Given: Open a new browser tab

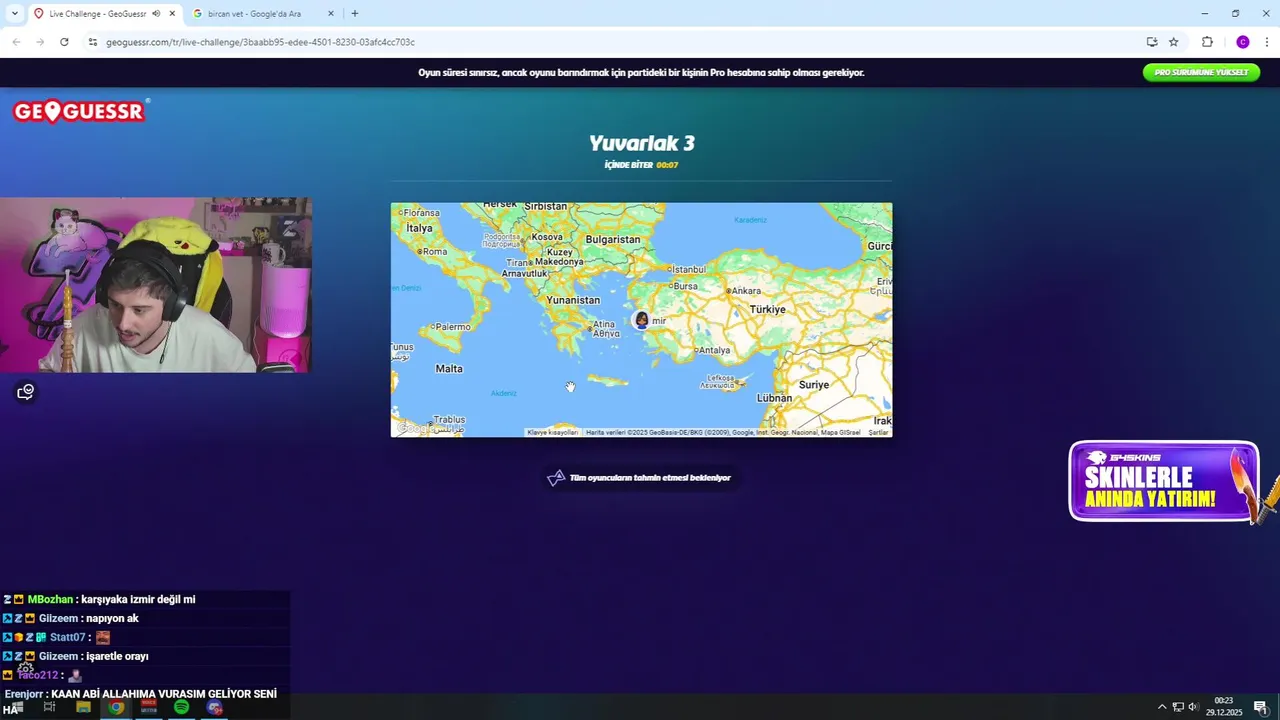Looking at the screenshot, I should pos(355,14).
